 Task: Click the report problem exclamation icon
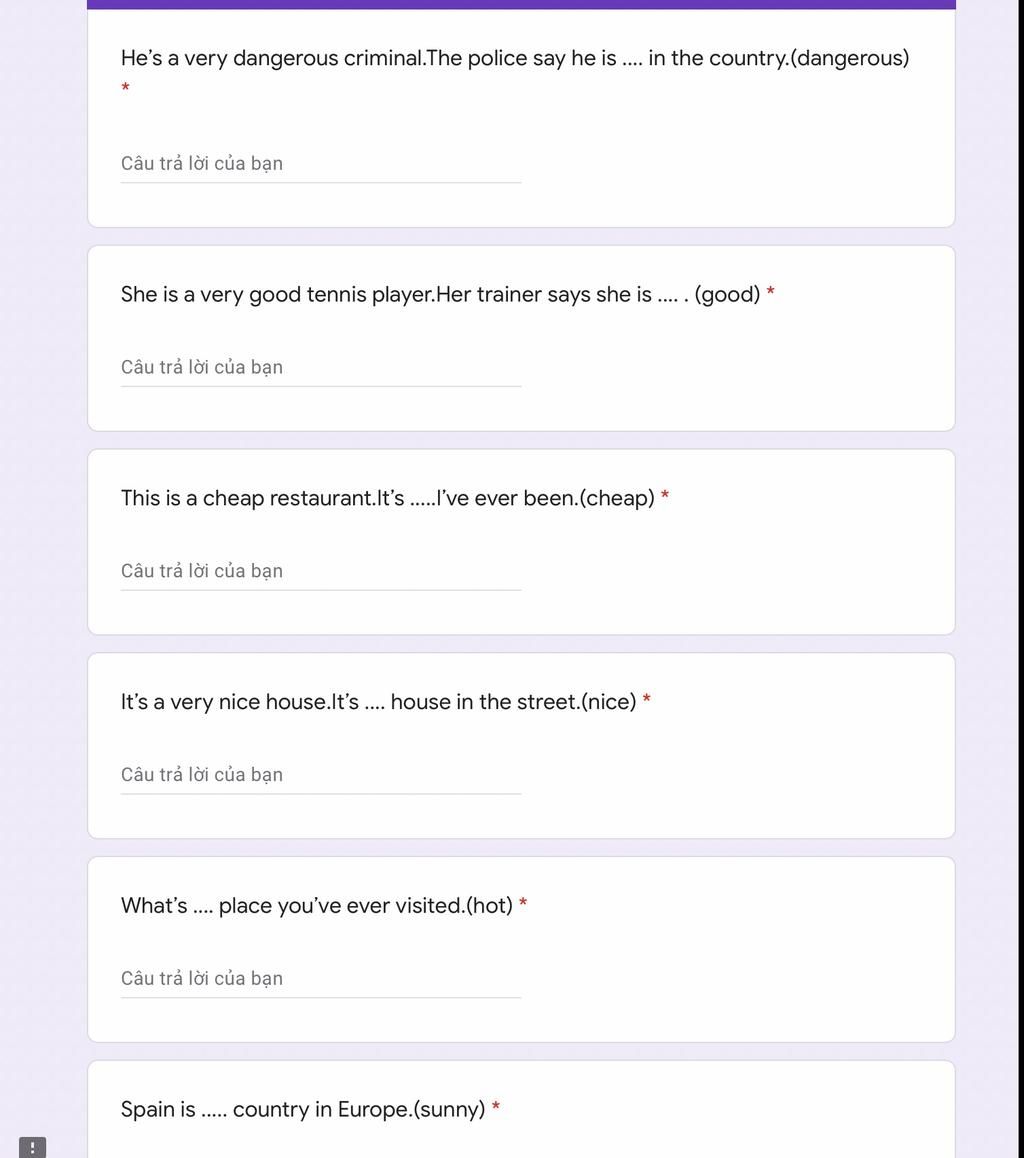coord(32,1148)
